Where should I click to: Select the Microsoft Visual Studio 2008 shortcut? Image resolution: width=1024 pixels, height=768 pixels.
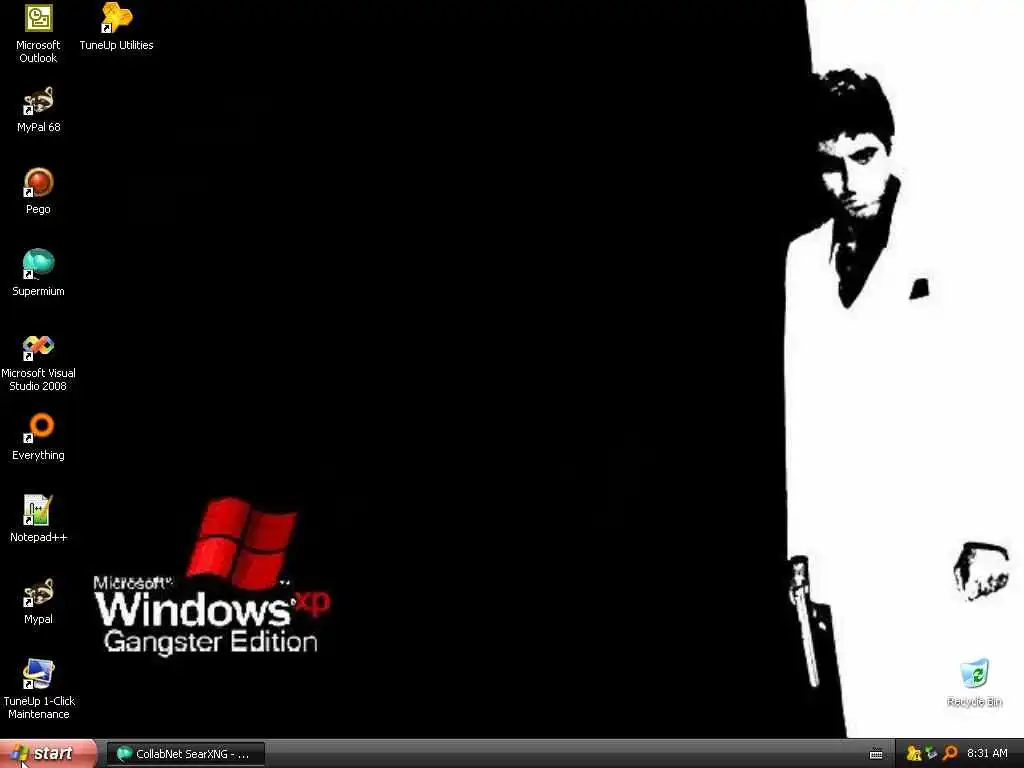(38, 362)
